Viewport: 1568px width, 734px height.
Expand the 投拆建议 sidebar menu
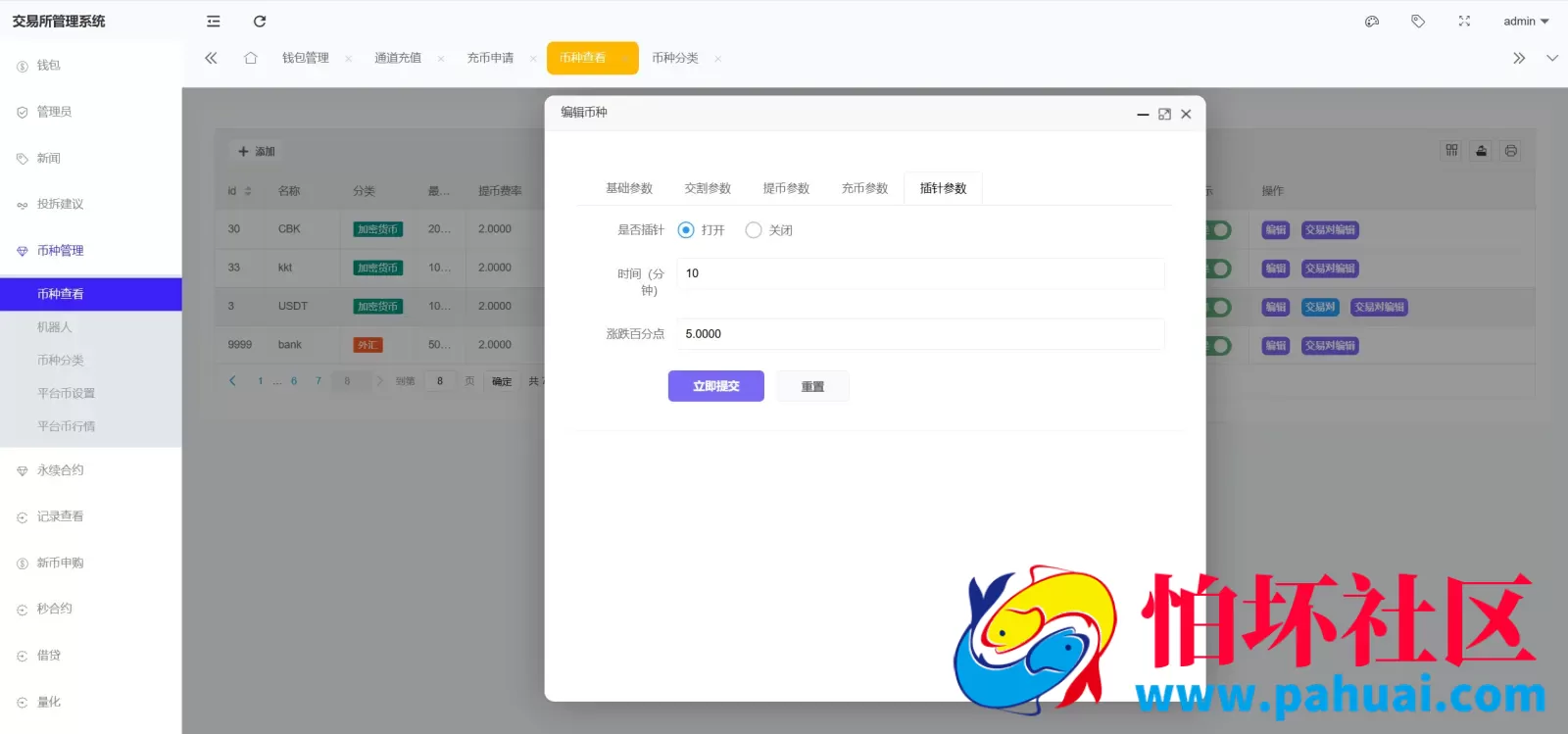[x=90, y=204]
